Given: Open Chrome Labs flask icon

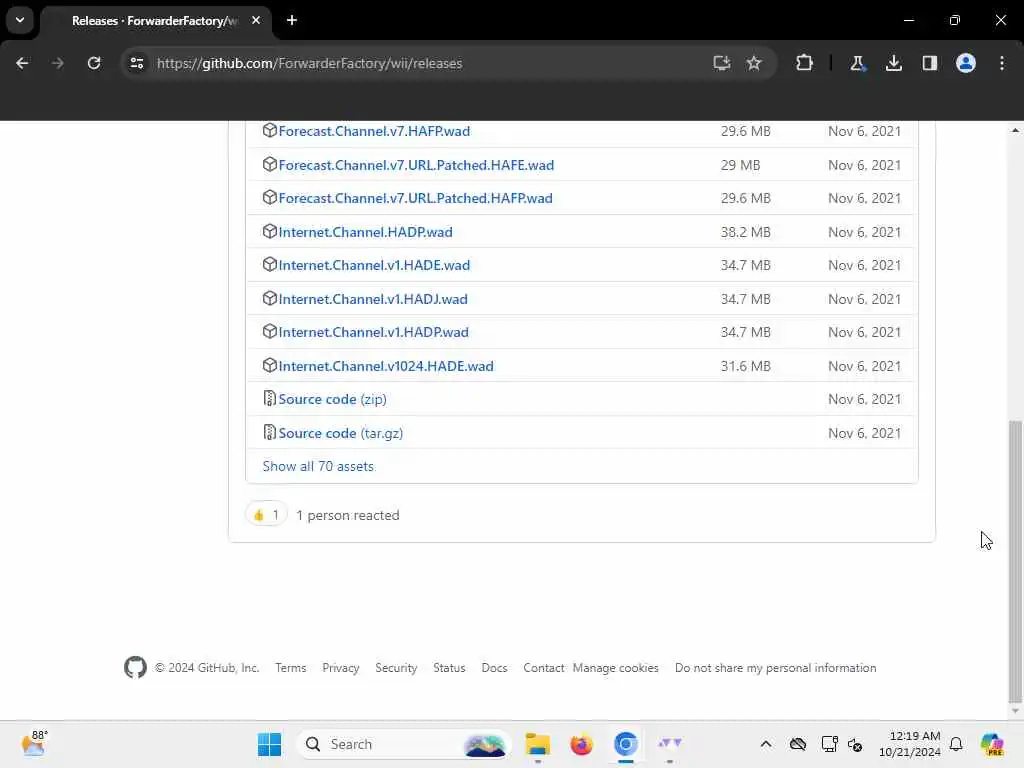Looking at the screenshot, I should (x=857, y=63).
